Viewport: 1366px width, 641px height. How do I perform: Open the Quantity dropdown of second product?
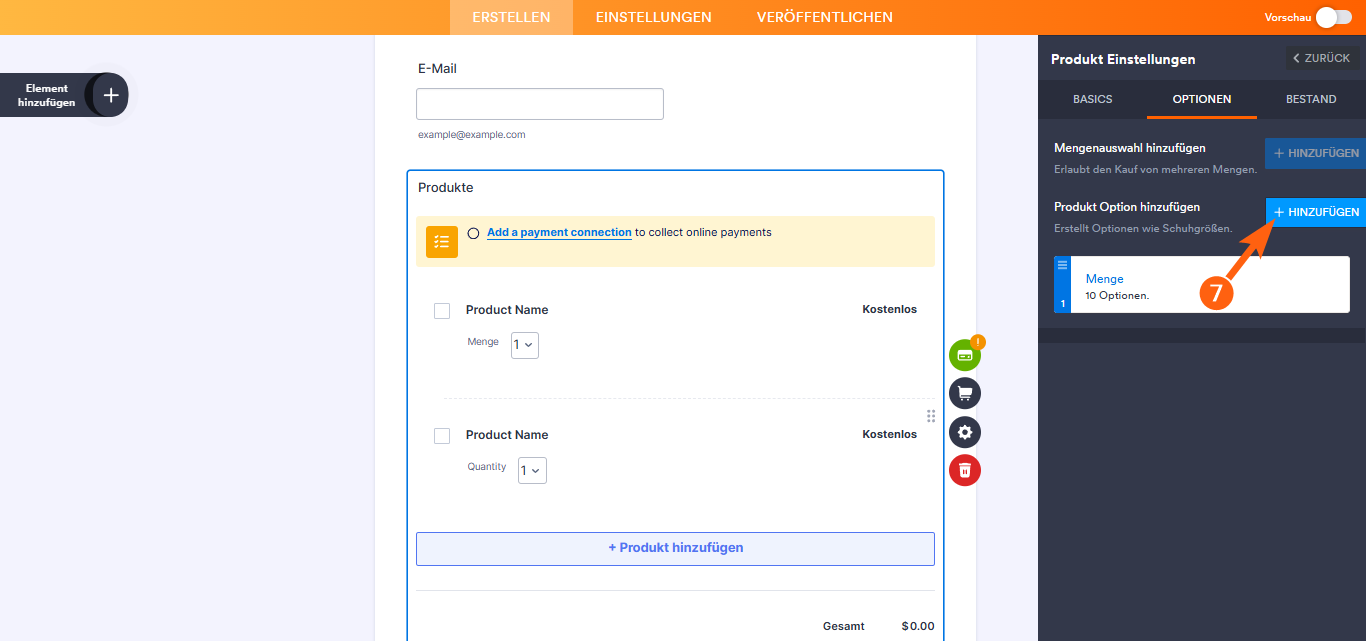[532, 470]
